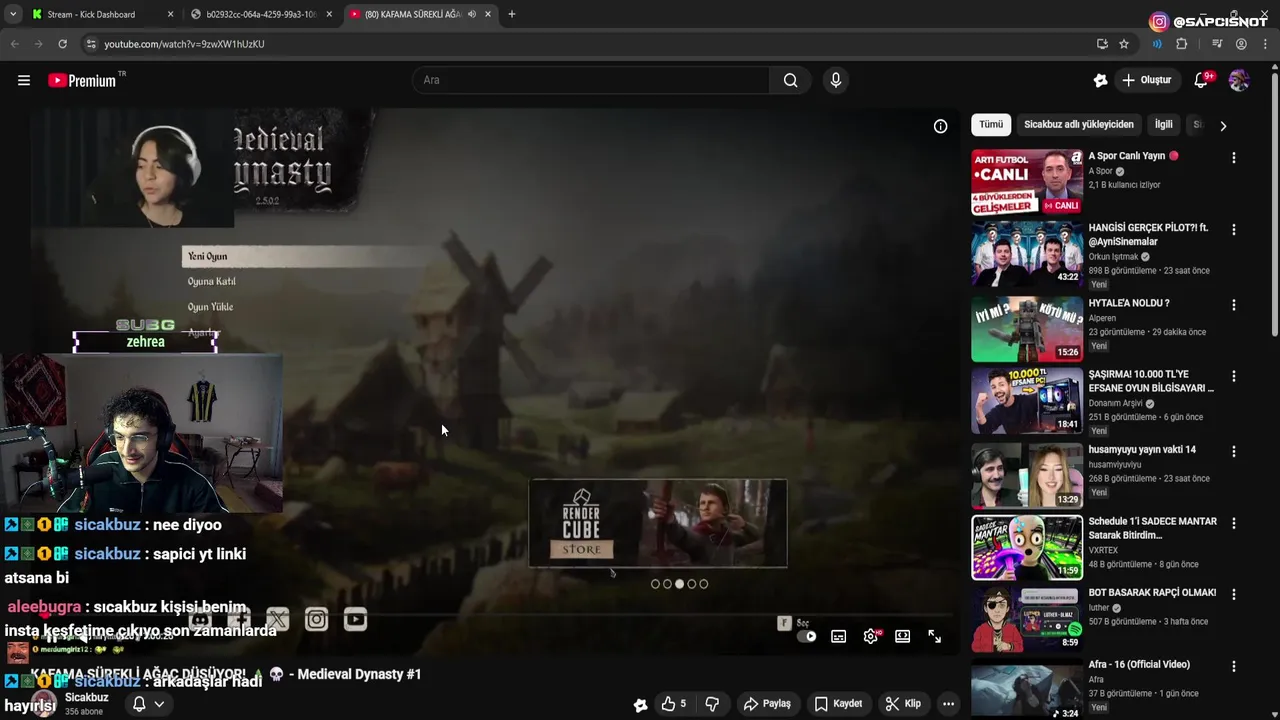
Task: Open the Orkun Işıtmak channel link
Action: tap(1113, 257)
